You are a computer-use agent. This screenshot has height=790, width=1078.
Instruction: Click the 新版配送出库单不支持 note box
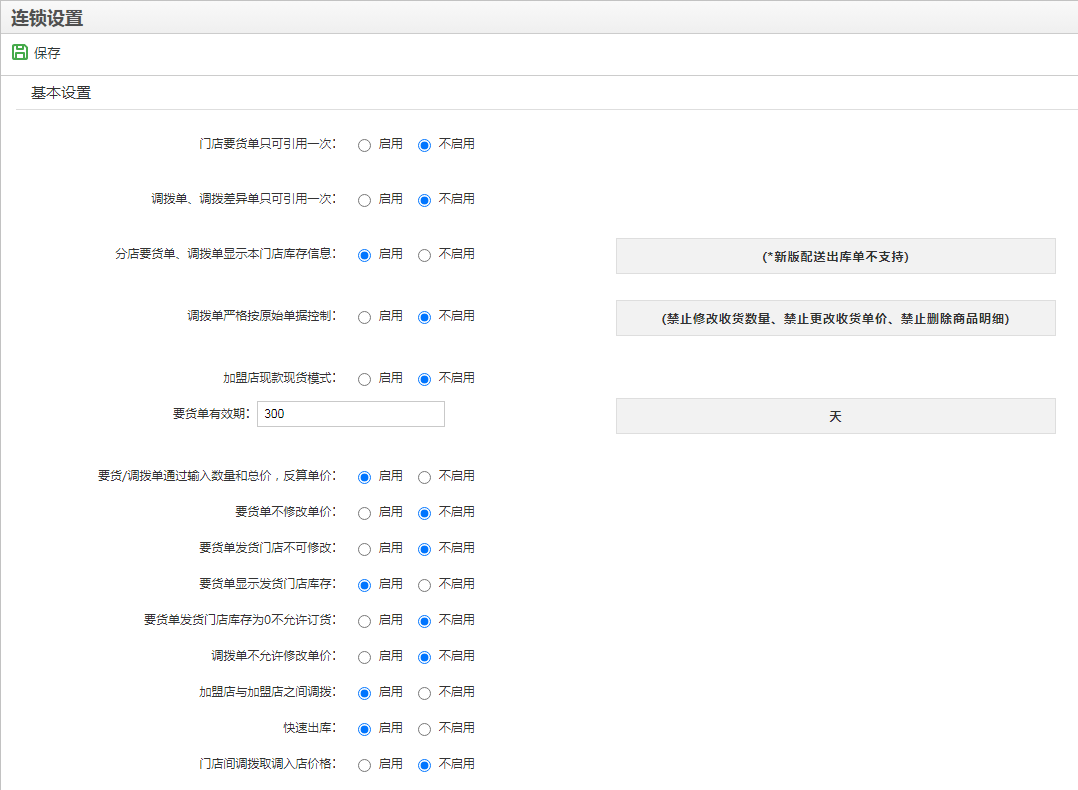coord(835,256)
